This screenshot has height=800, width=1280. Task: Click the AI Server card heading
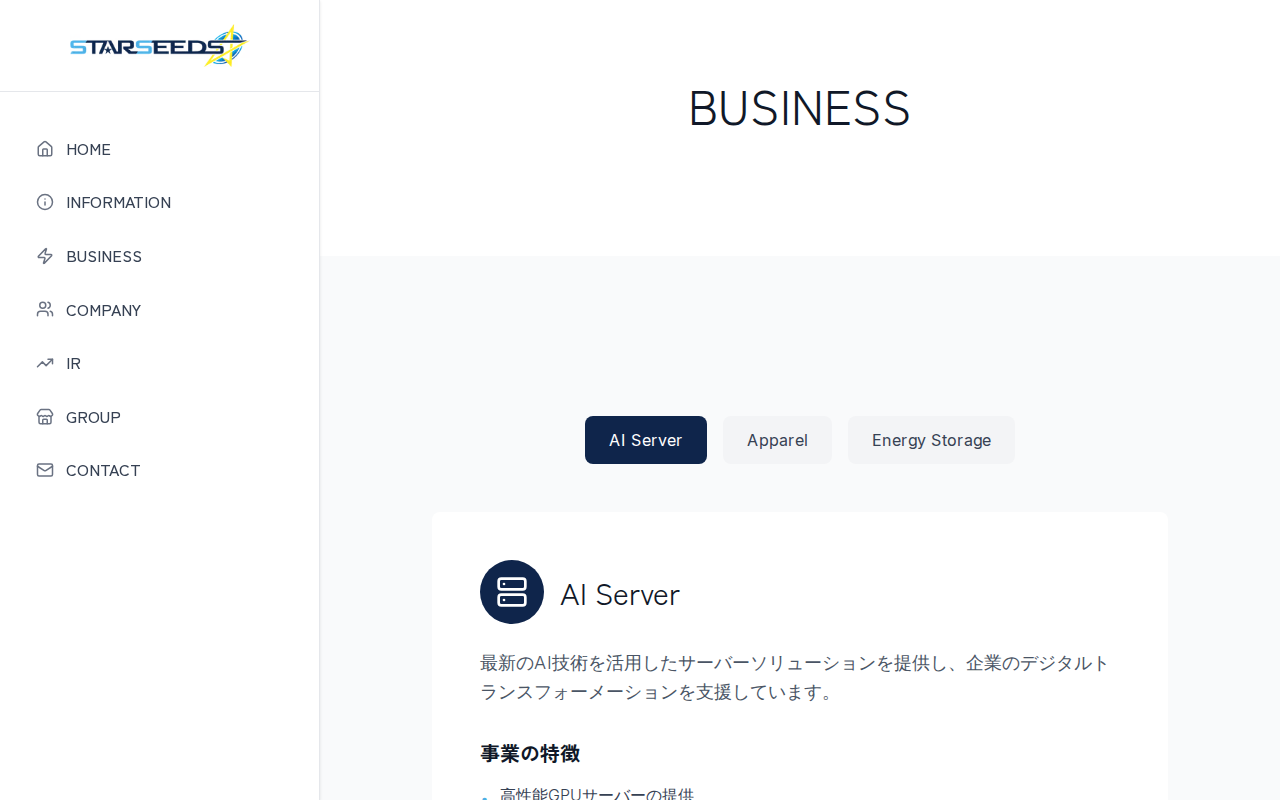(x=620, y=595)
